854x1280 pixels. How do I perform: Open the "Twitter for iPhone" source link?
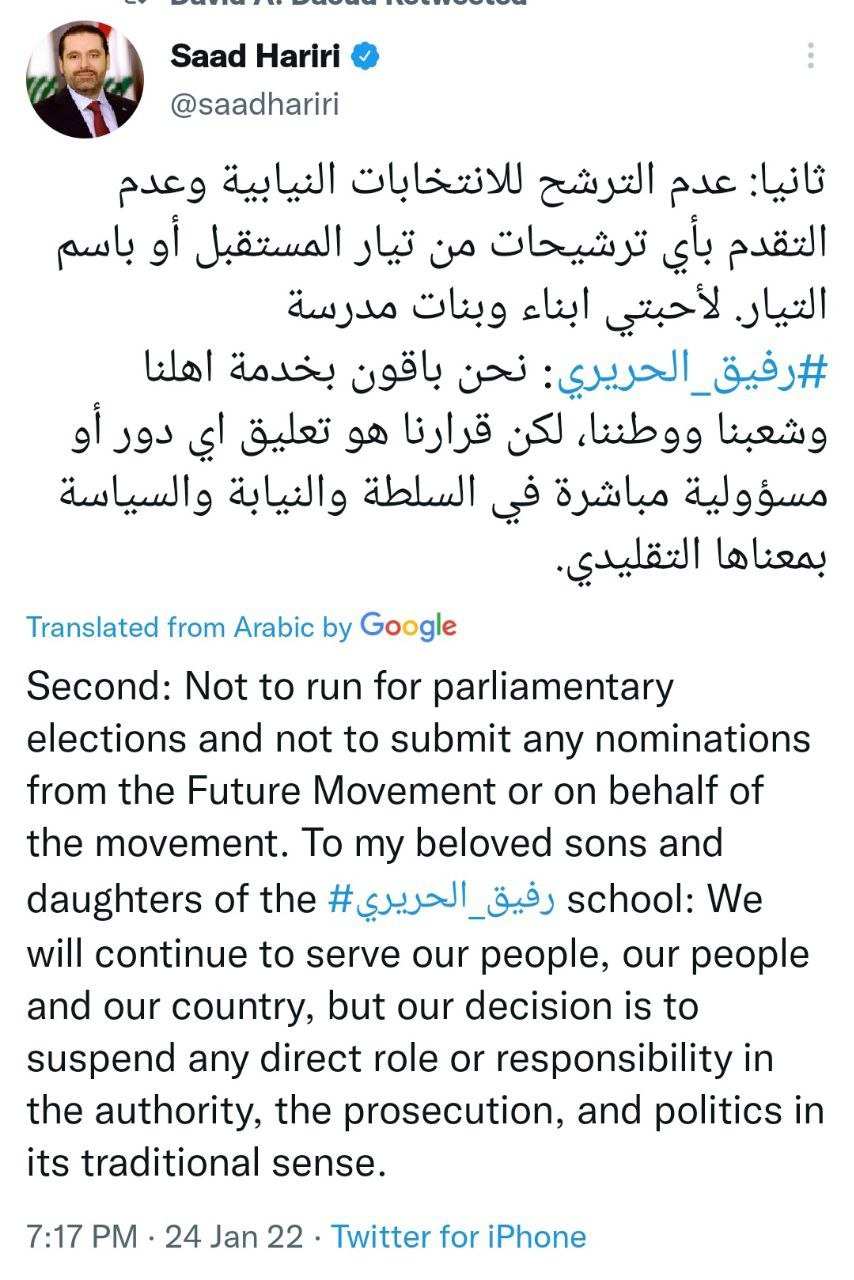click(458, 1237)
